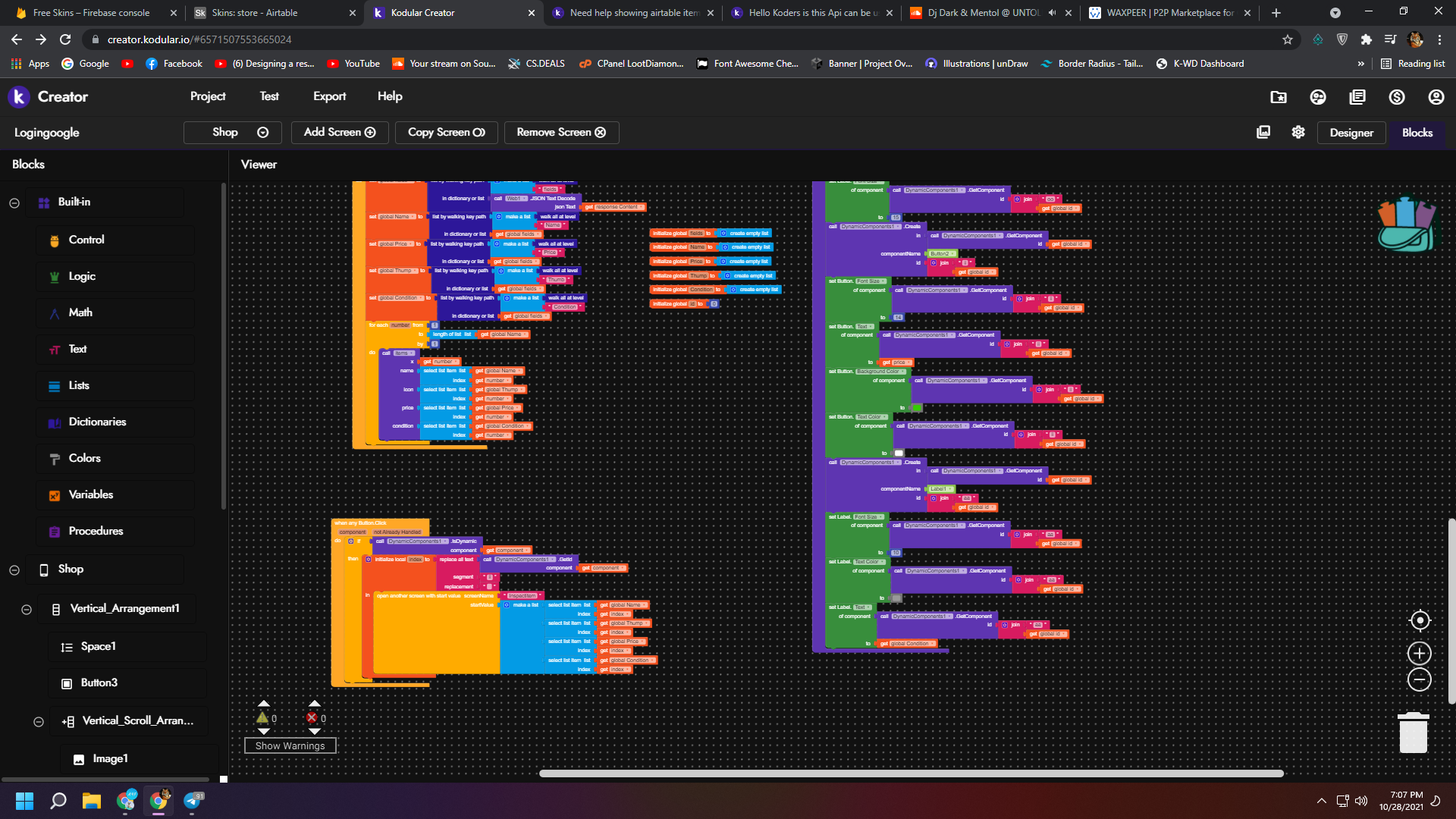Click Add Screen button
The image size is (1456, 819).
pyautogui.click(x=340, y=132)
